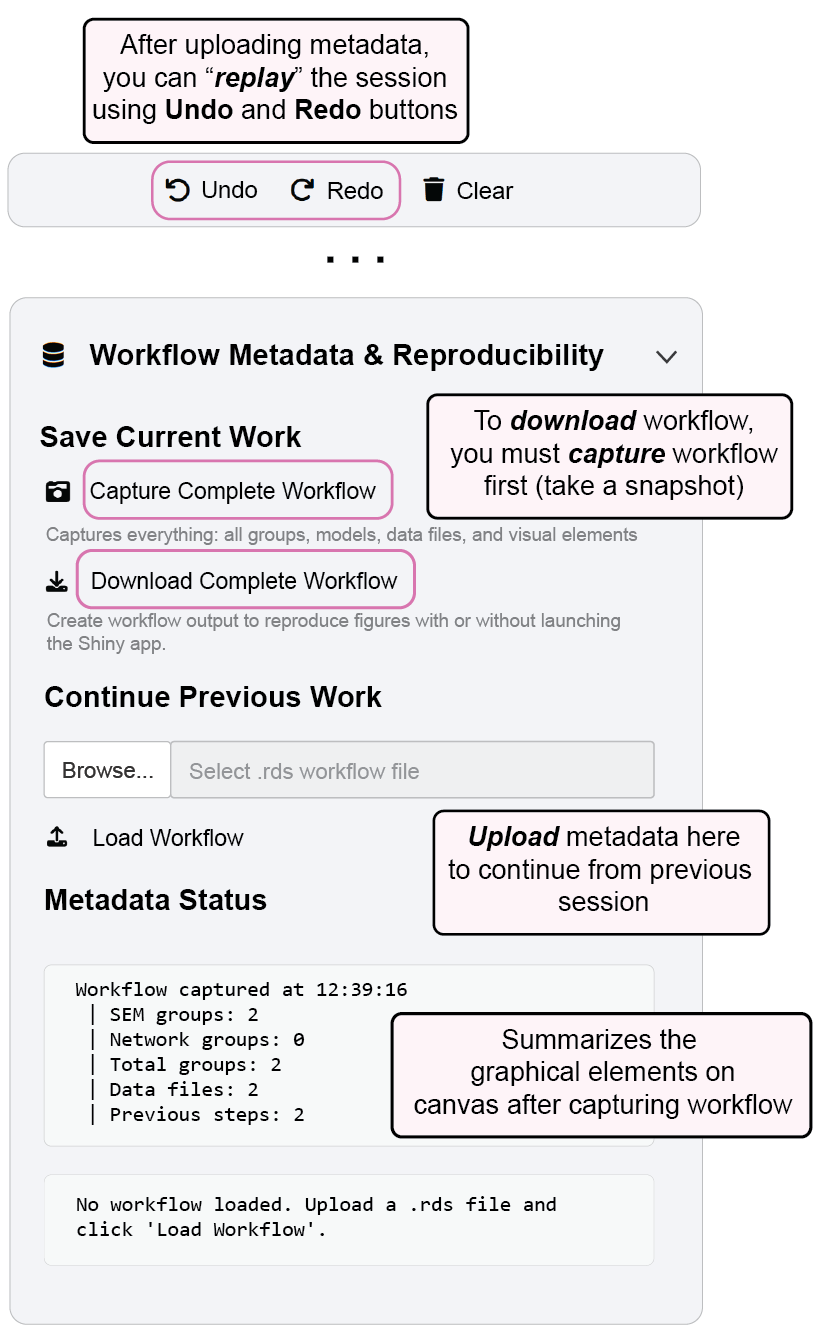Collapse the Workflow Metadata & Reproducibility panel
The height and width of the screenshot is (1342, 834).
coord(666,356)
